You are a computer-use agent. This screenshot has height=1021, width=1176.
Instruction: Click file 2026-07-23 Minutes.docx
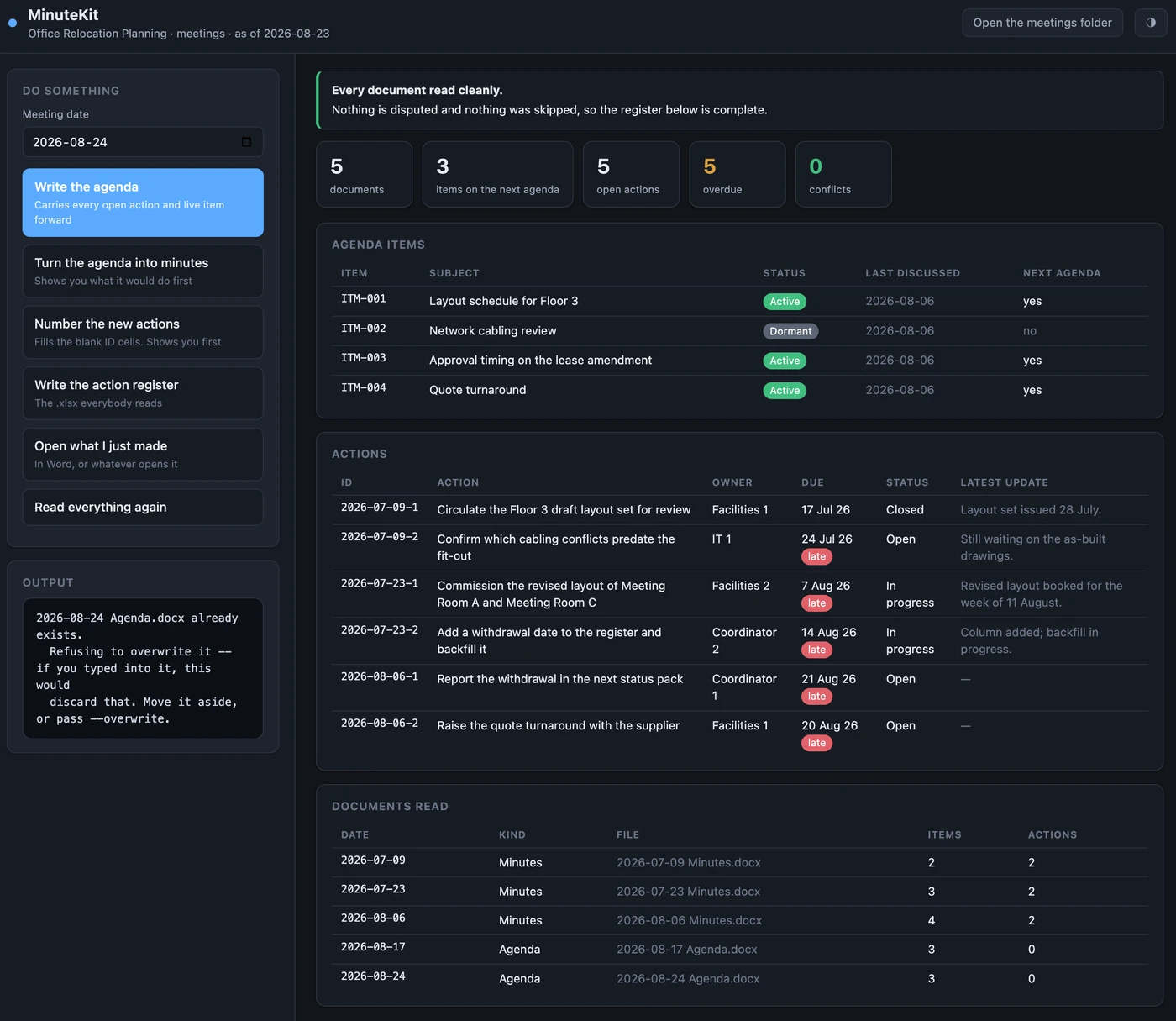(x=689, y=892)
